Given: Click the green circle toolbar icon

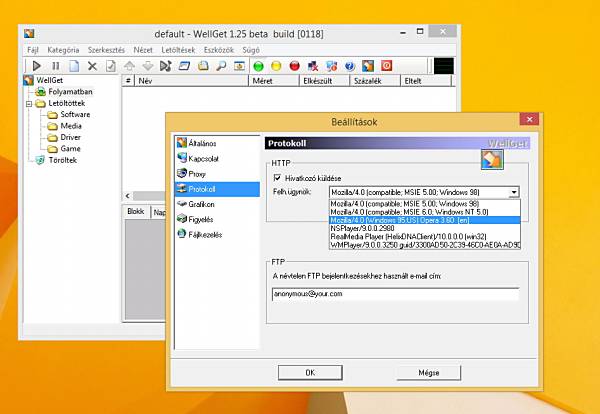Looking at the screenshot, I should pyautogui.click(x=259, y=66).
